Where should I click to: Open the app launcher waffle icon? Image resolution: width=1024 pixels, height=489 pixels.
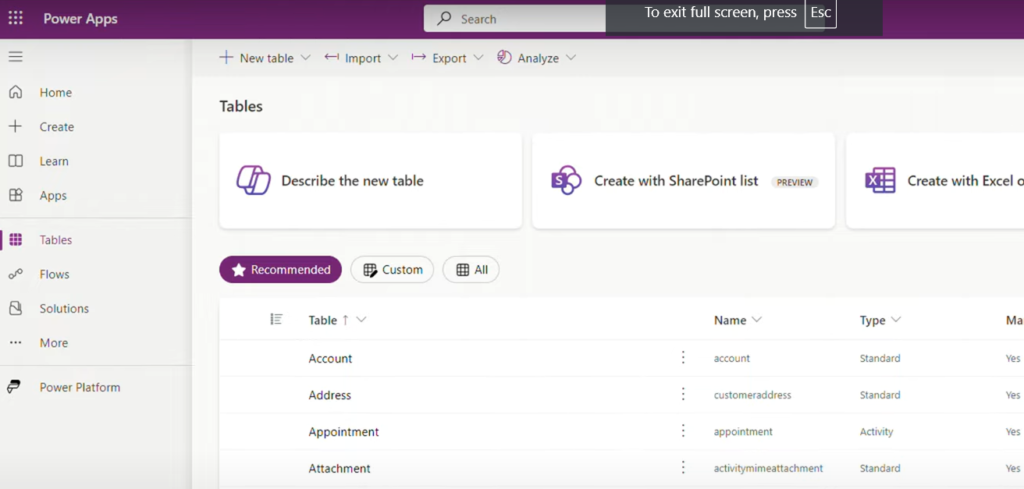(15, 18)
